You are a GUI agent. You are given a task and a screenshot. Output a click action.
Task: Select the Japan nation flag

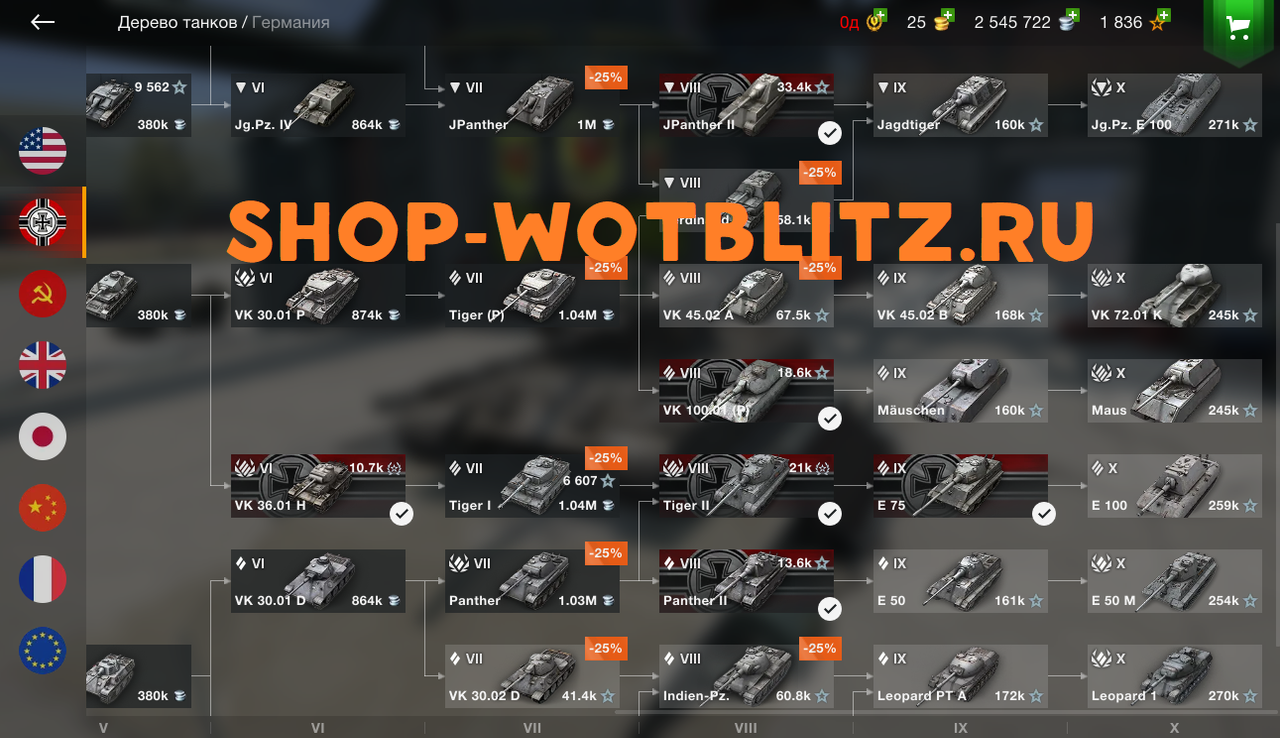click(x=43, y=436)
